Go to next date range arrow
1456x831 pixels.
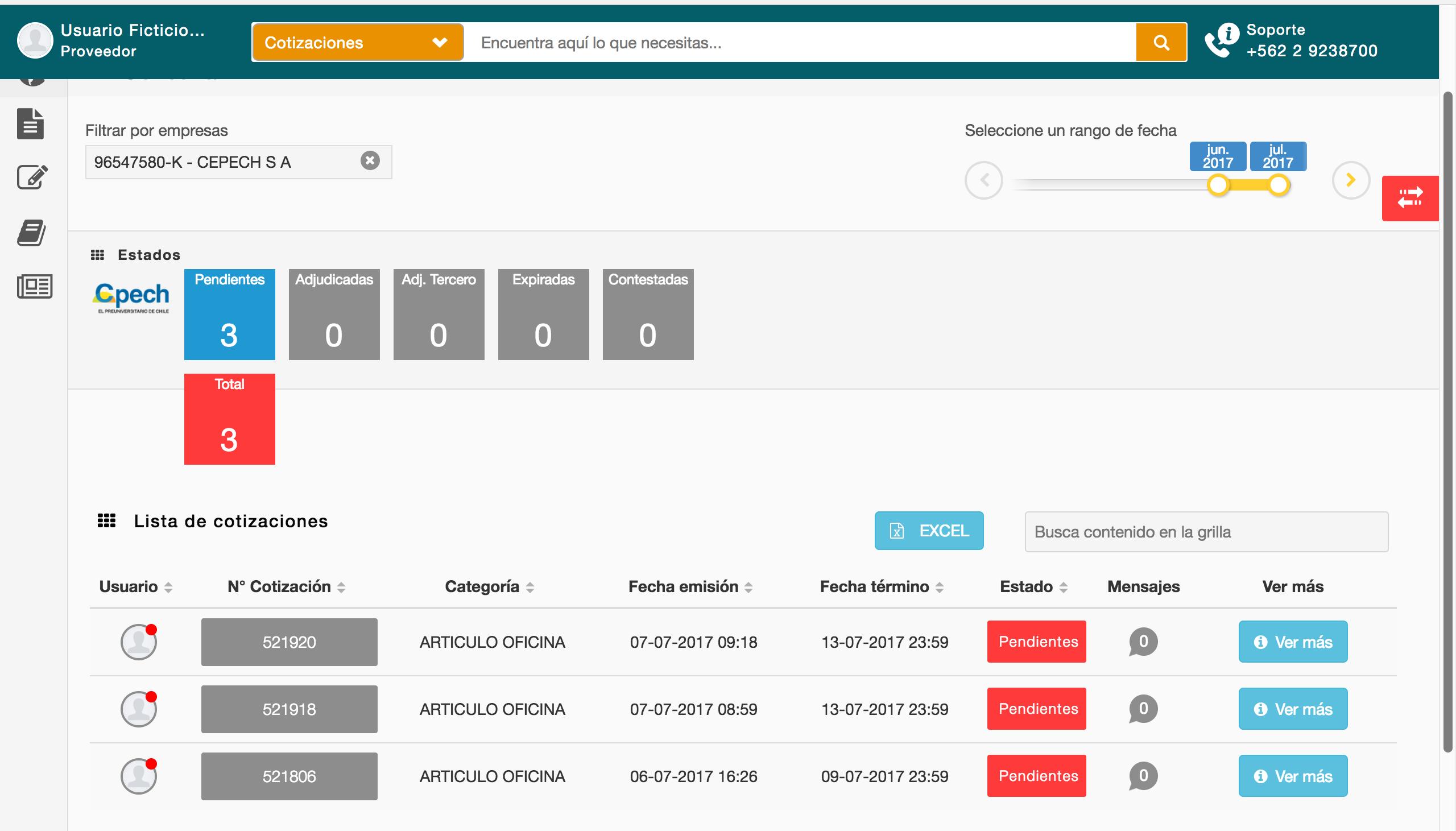click(1350, 180)
